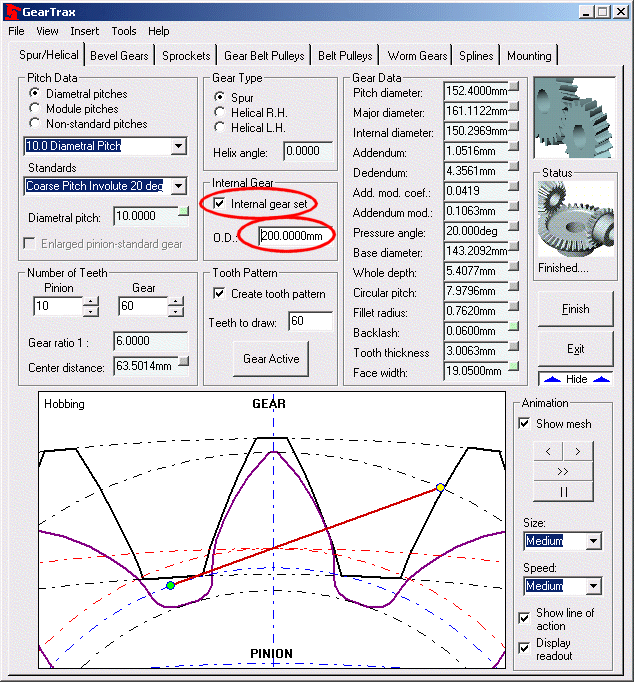The width and height of the screenshot is (634, 682).
Task: Select the Spur gear type
Action: pos(220,97)
